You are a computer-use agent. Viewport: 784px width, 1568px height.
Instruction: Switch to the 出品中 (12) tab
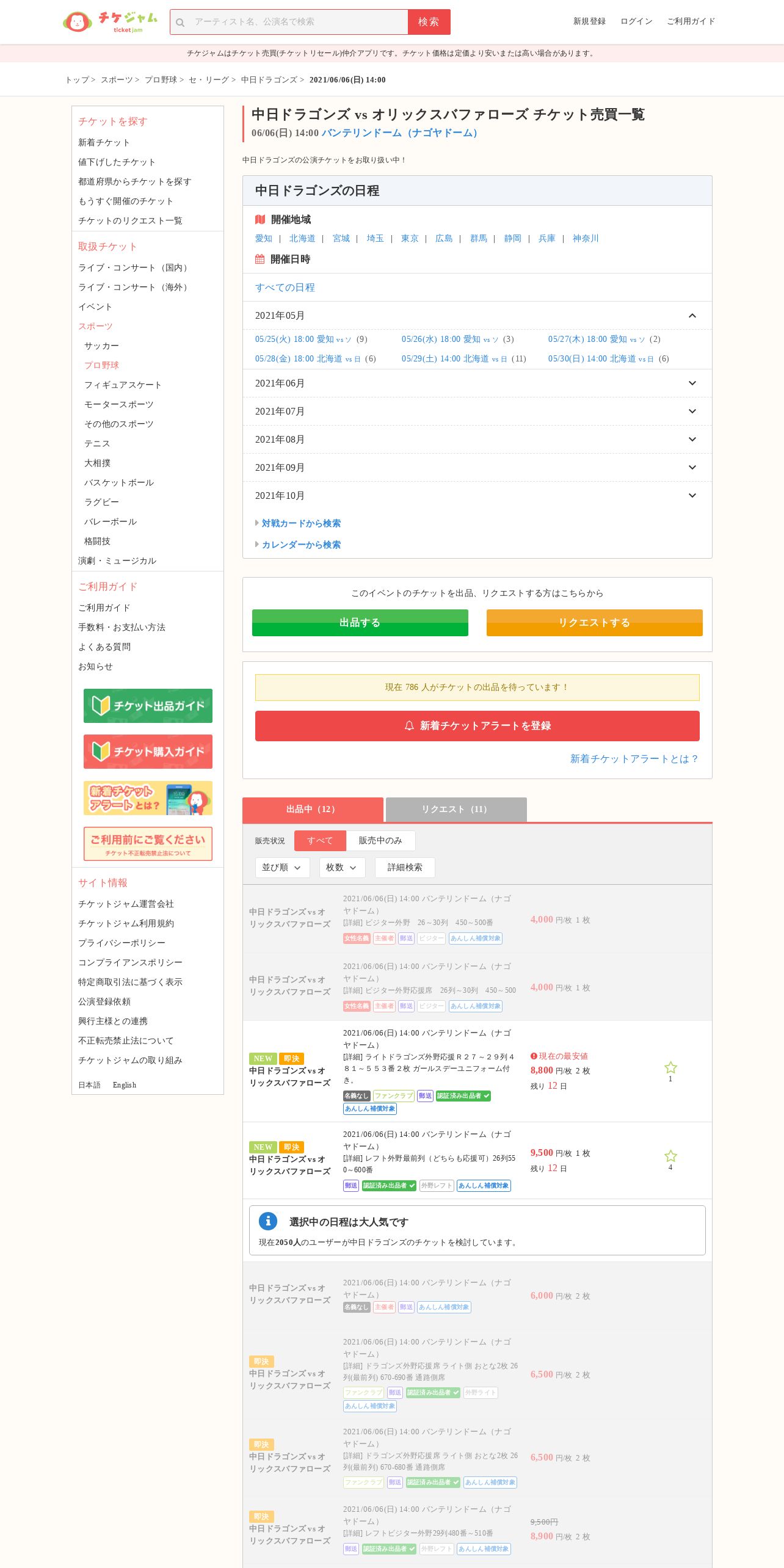(313, 810)
